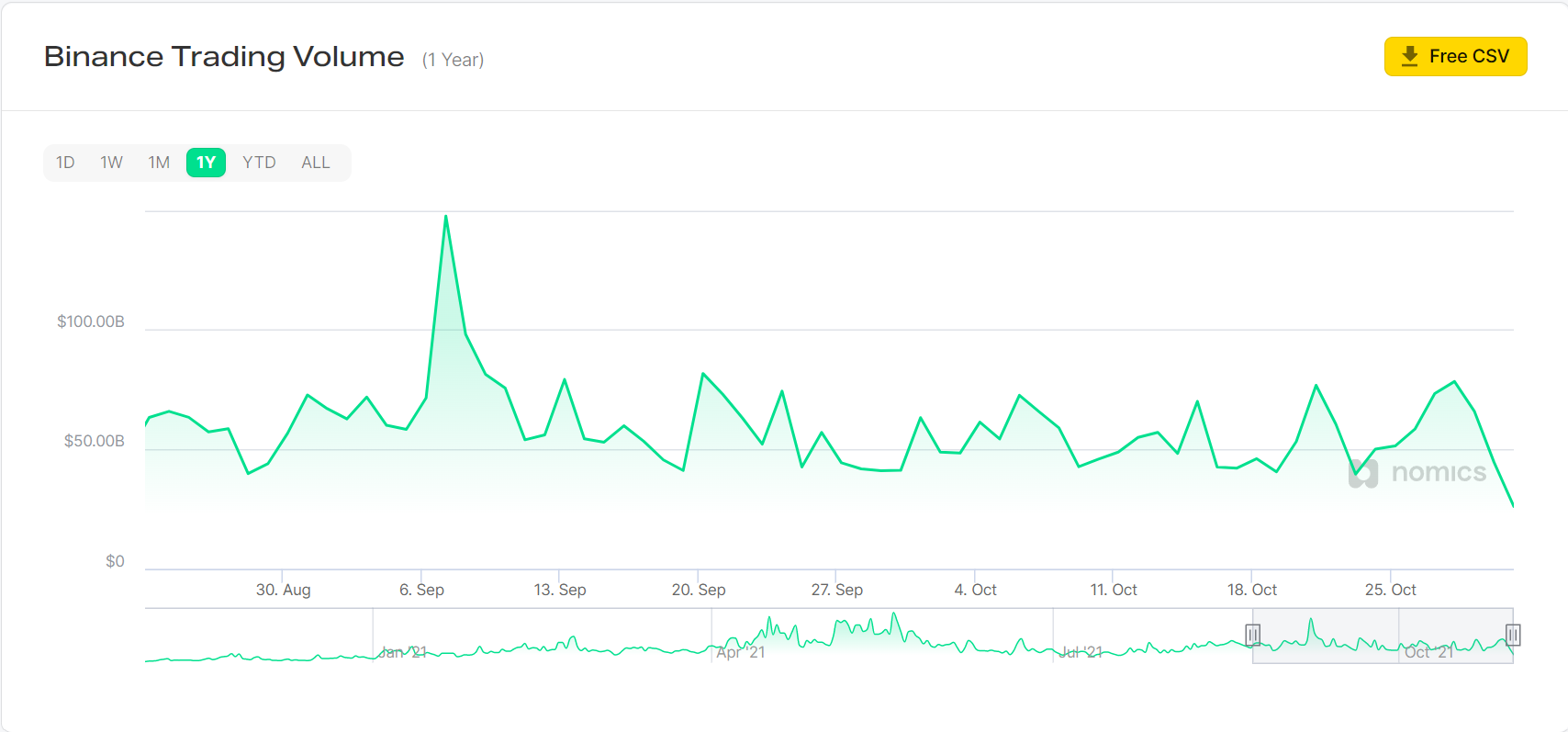Screen dimensions: 1568x732
Task: Click the tall volume peak after 6. Sep
Action: [x=446, y=218]
